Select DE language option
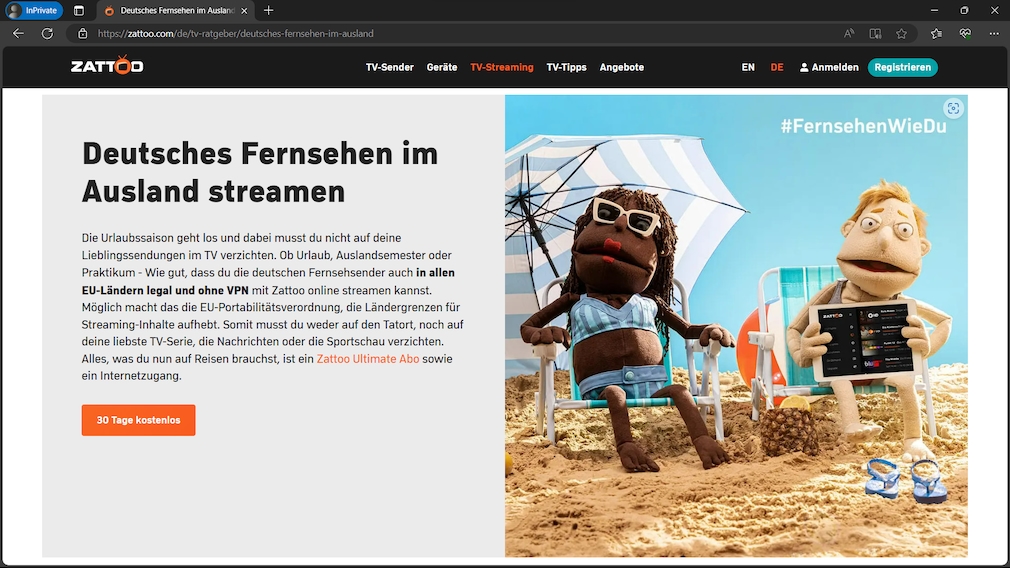Screen dimensions: 1010x568 pos(777,67)
